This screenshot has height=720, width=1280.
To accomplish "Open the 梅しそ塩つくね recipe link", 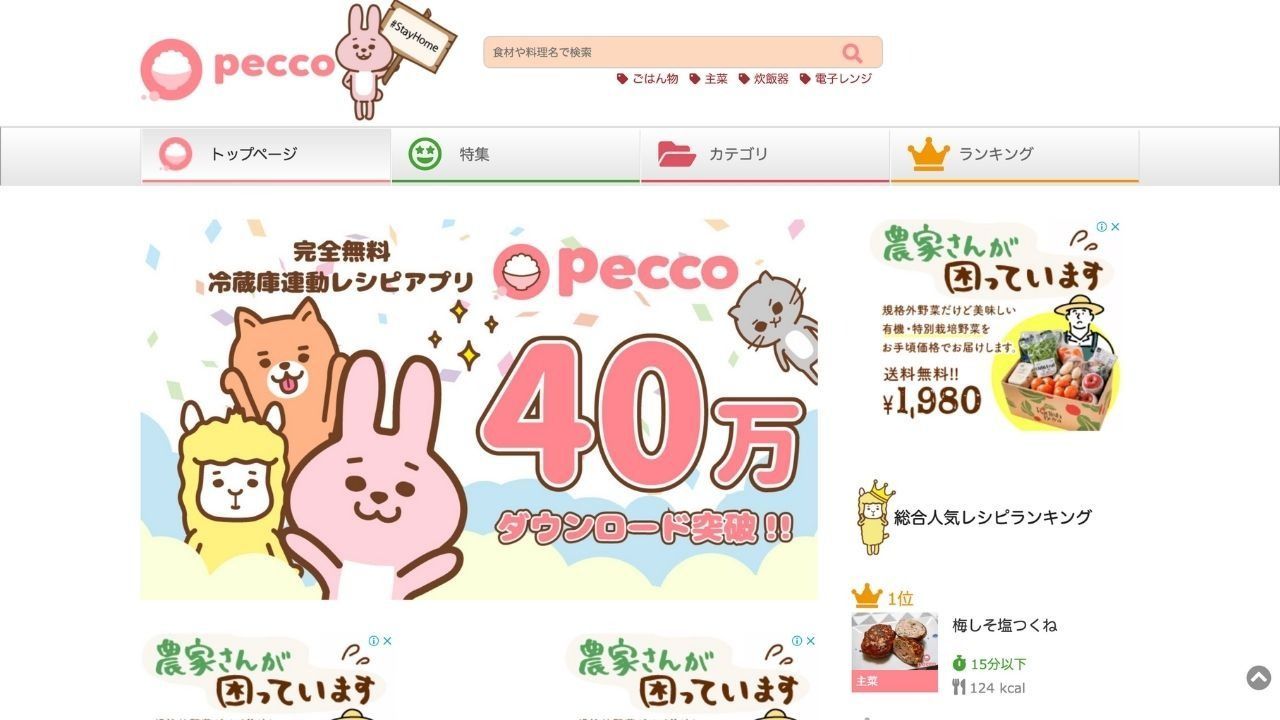I will 1004,626.
